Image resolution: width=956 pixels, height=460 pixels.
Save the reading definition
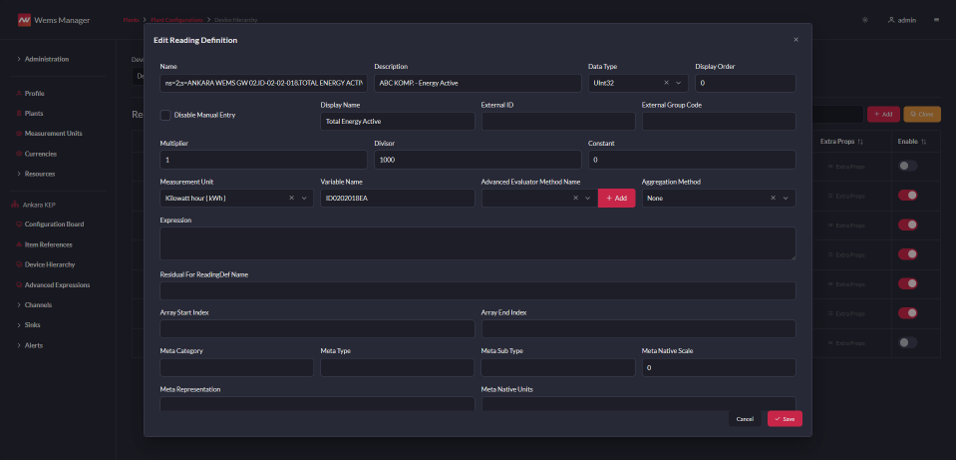tap(784, 419)
